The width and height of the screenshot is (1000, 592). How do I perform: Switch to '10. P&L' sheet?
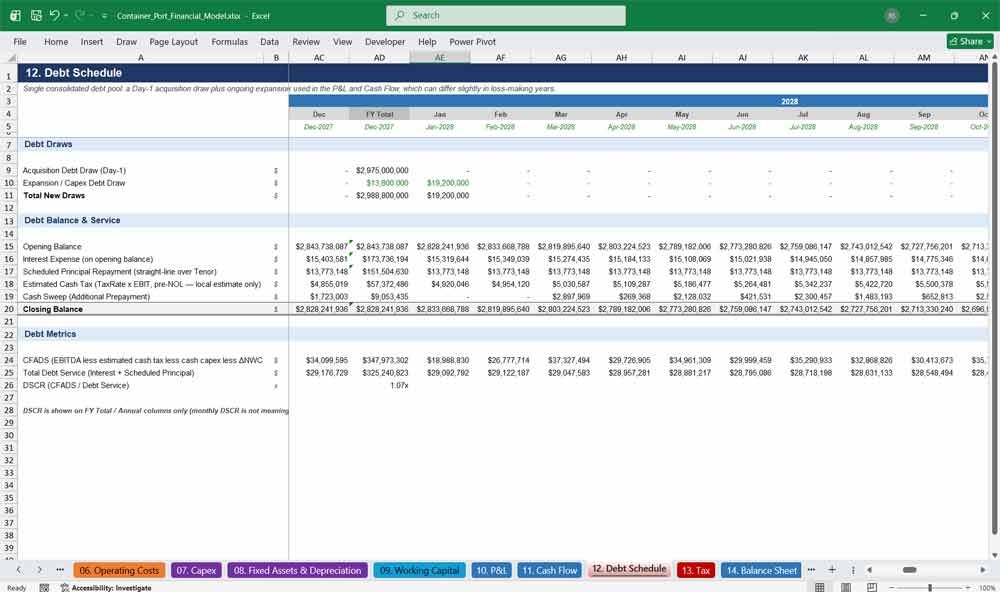491,570
